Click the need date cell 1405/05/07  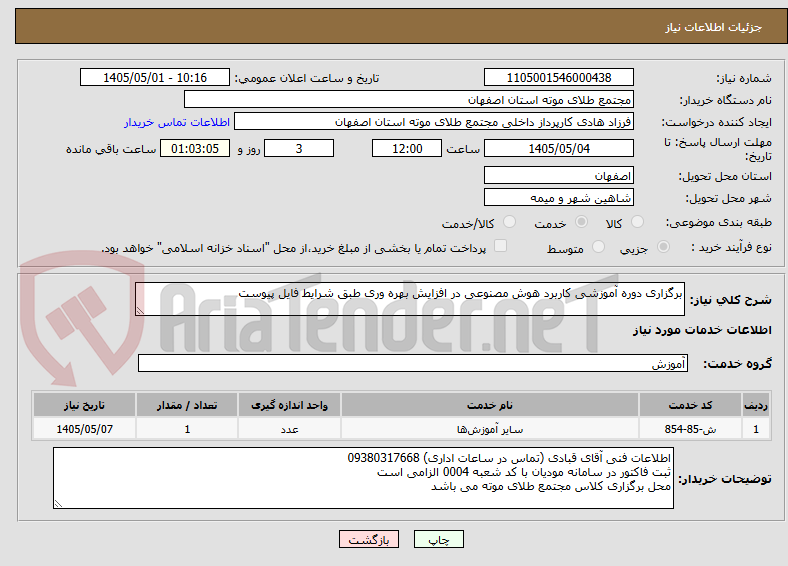(x=84, y=429)
